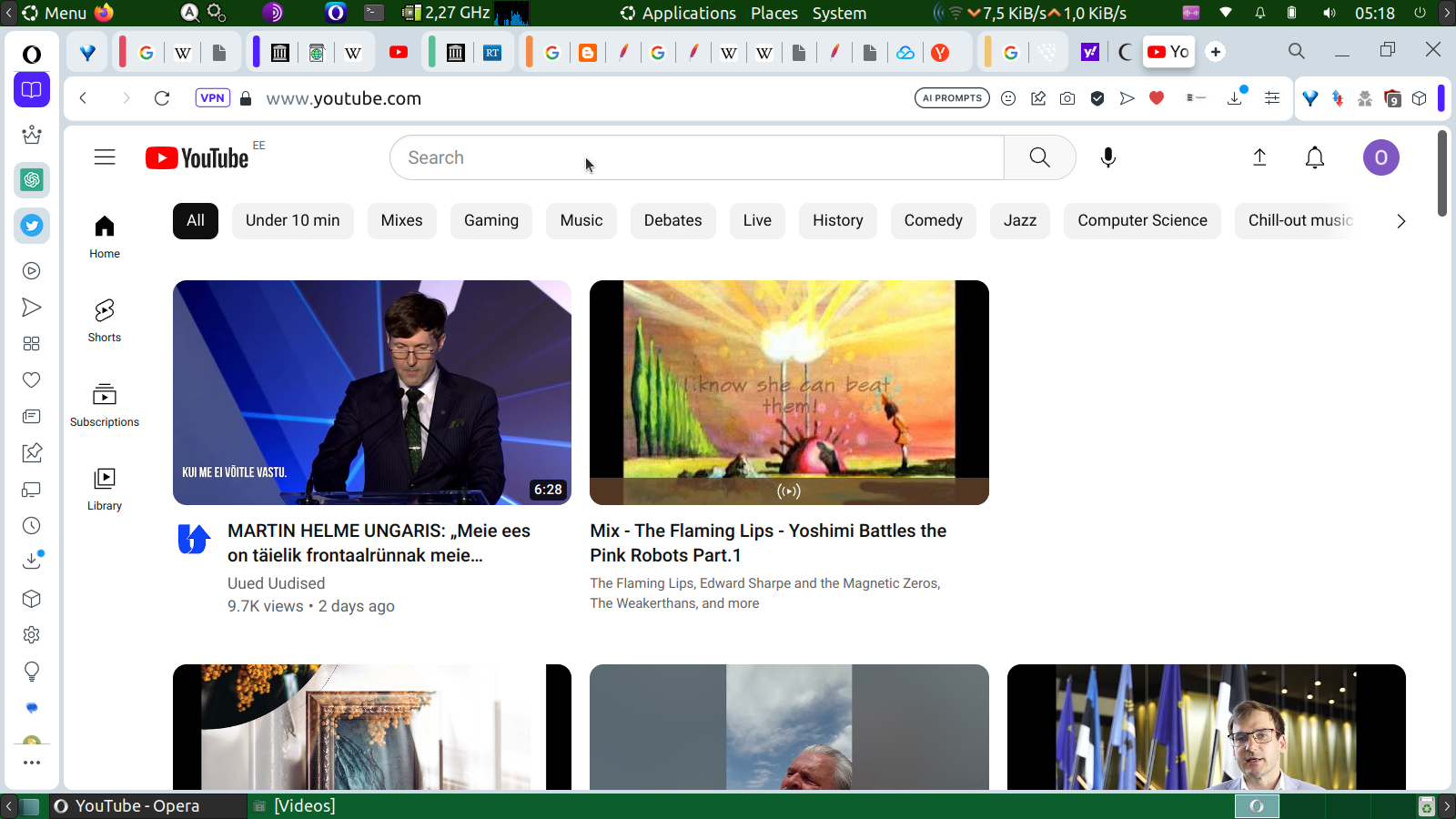
Task: Open ChatGPT in Opera sidebar
Action: pos(32,180)
